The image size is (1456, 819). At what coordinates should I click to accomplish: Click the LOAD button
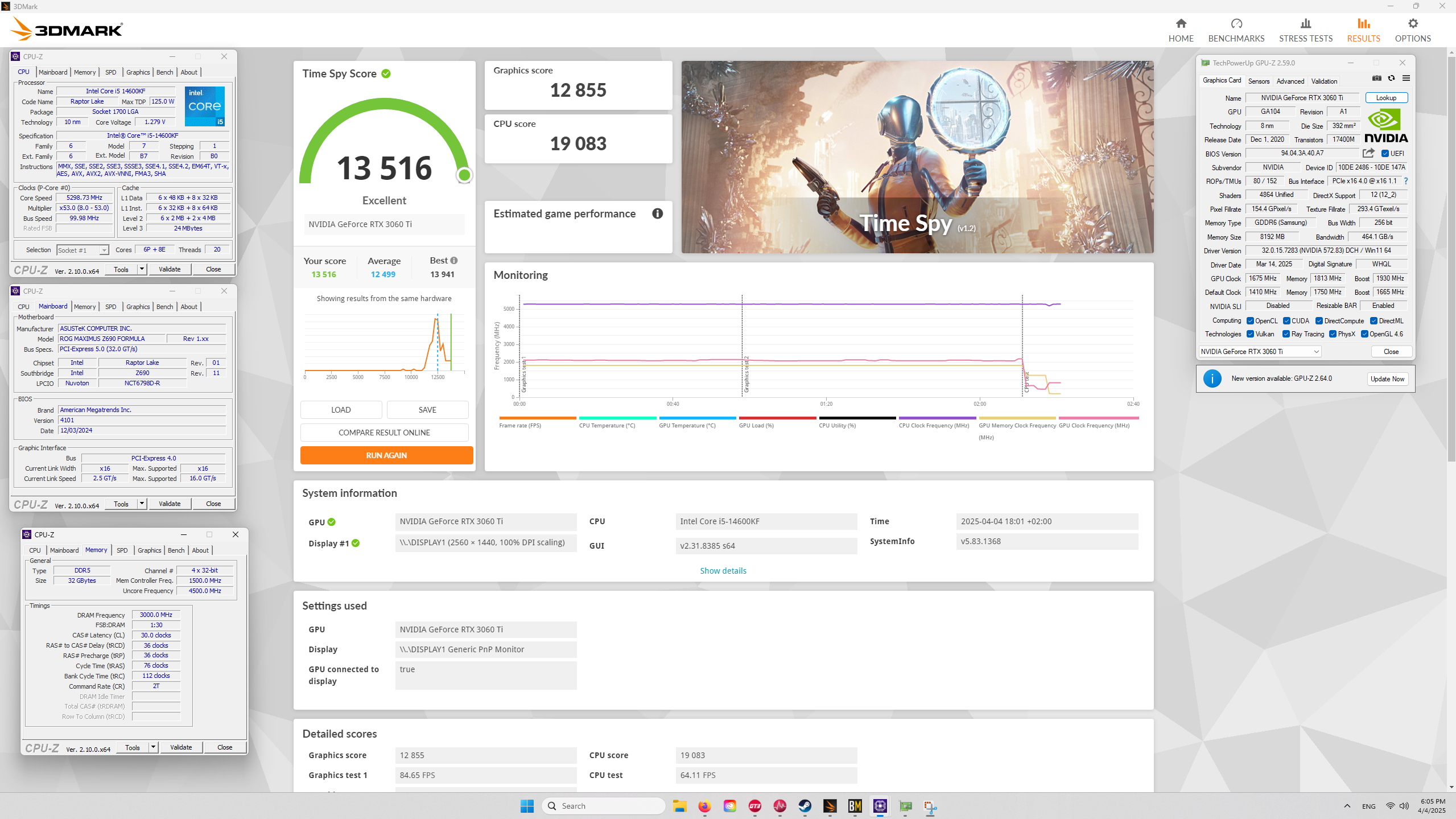[x=341, y=410]
